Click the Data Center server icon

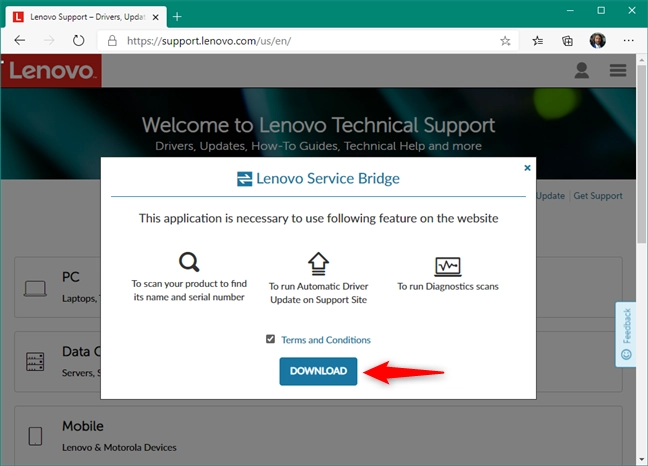tap(35, 361)
